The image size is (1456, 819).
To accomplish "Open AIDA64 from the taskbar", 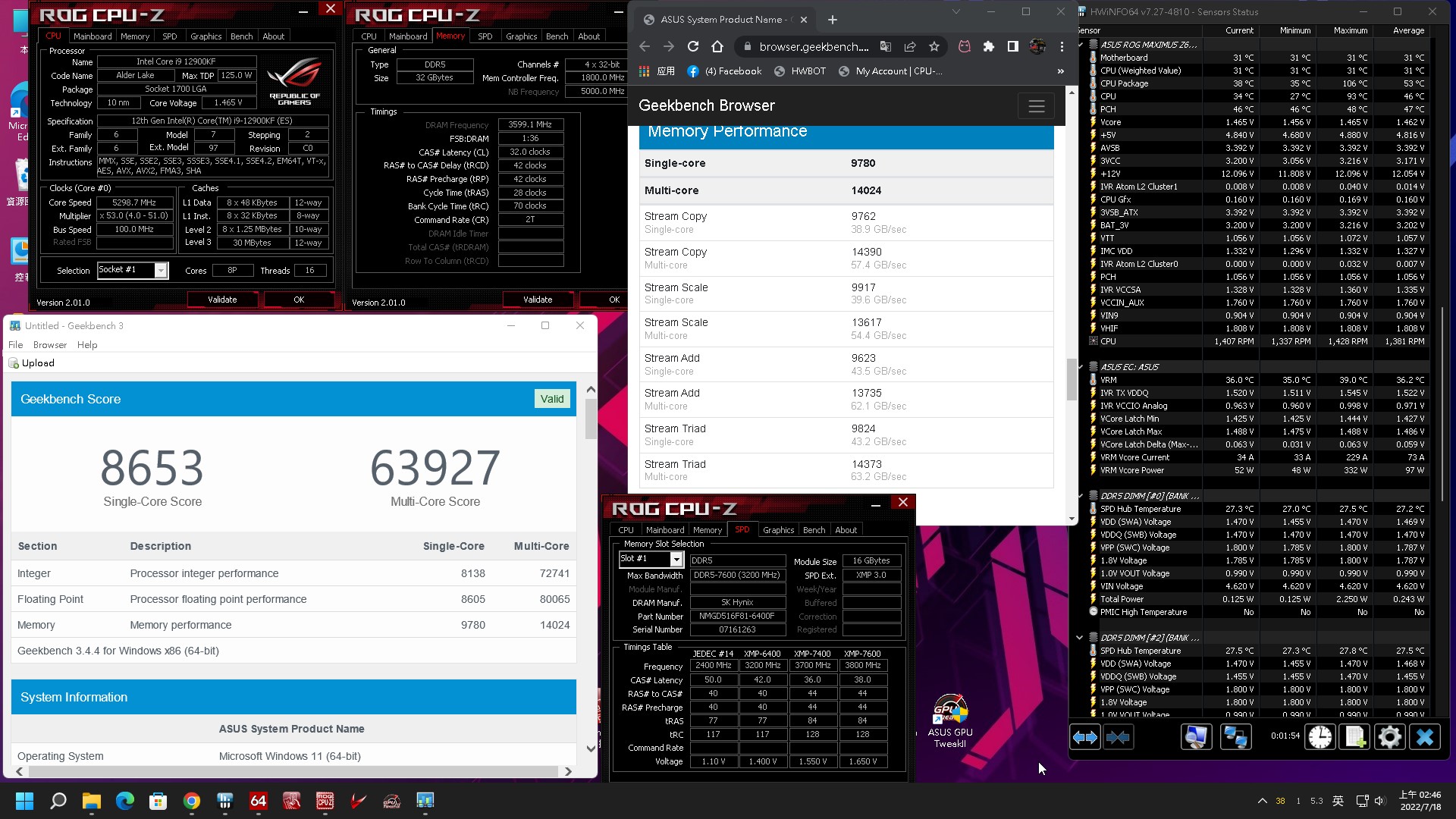I will point(259,801).
